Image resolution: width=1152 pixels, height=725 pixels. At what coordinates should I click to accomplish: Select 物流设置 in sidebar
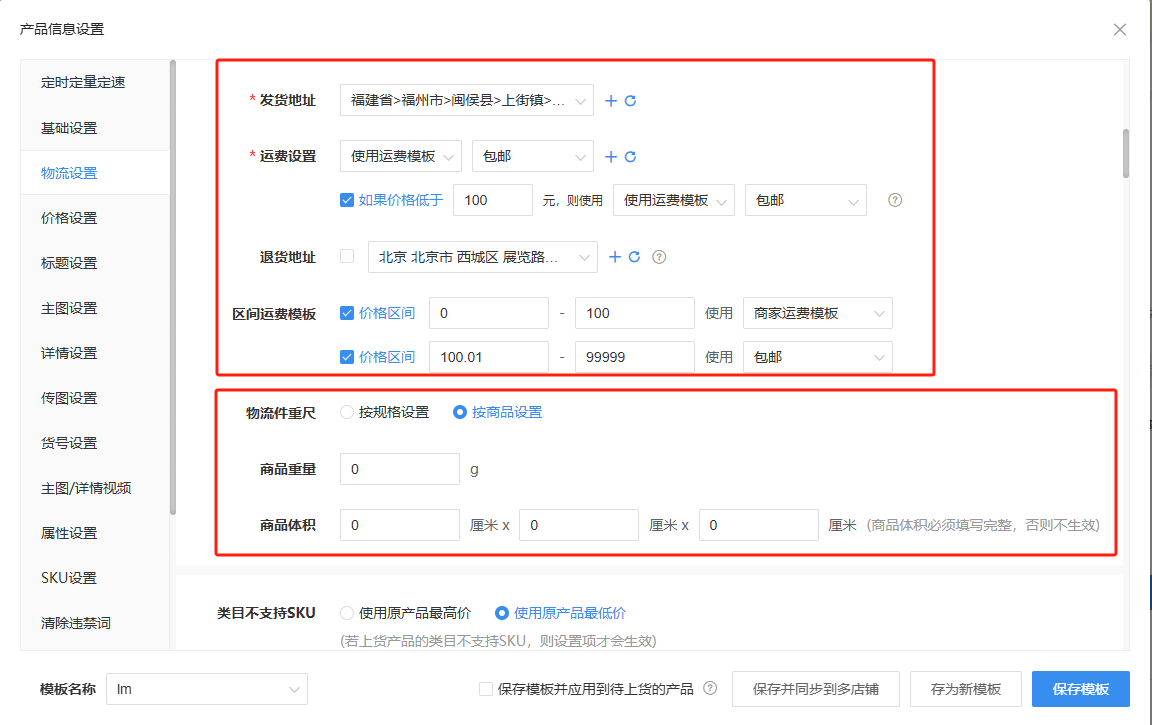pos(69,173)
